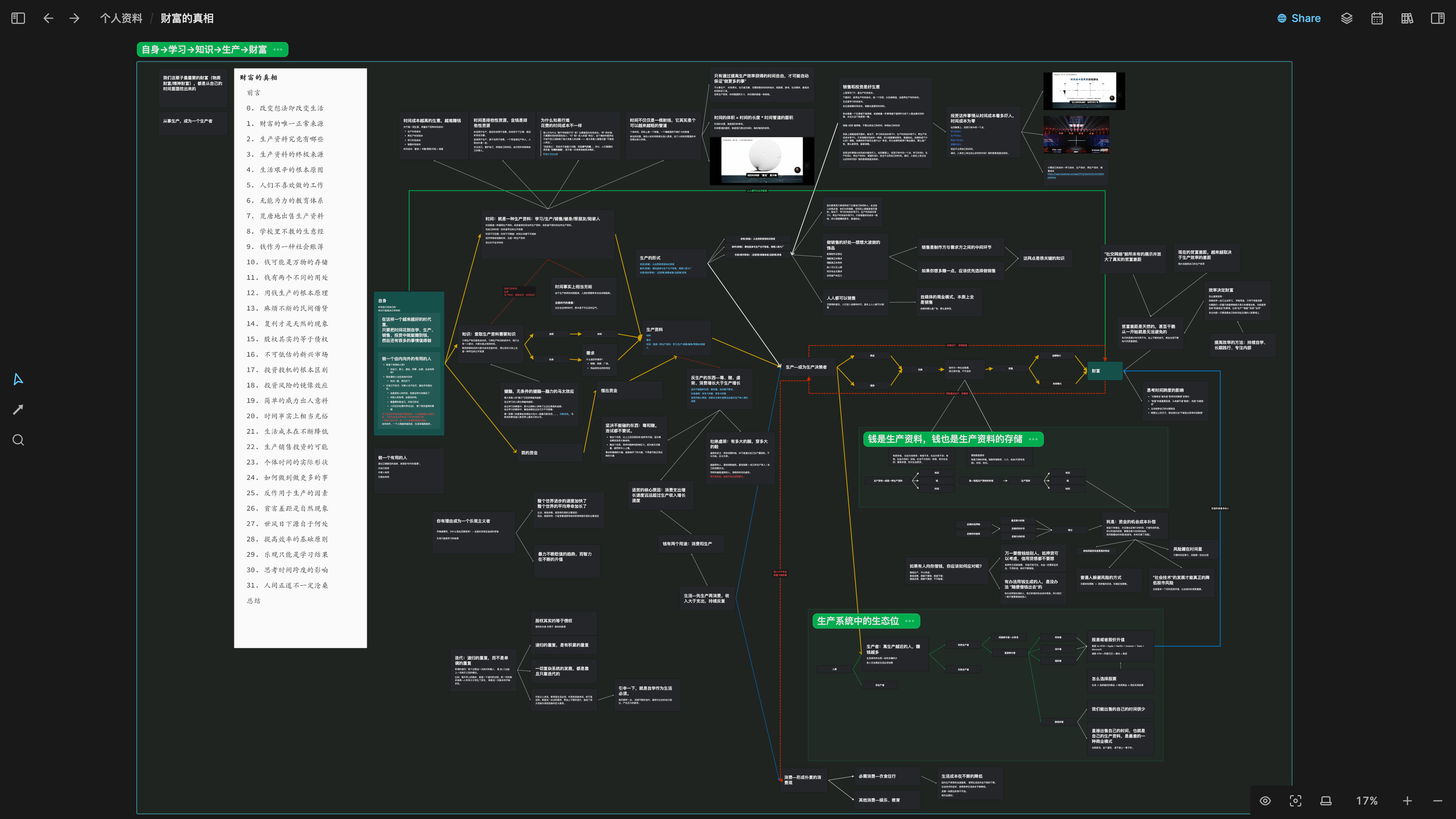Viewport: 1456px width, 819px height.
Task: Toggle the presentation laptop mode
Action: (x=1326, y=800)
